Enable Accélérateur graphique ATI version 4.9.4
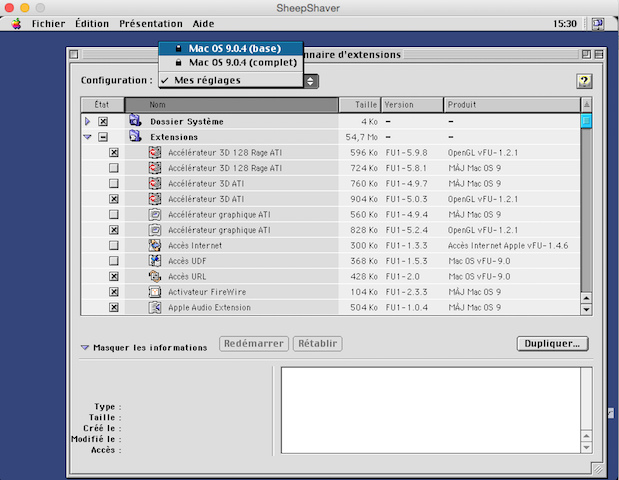The width and height of the screenshot is (619, 480). point(114,214)
